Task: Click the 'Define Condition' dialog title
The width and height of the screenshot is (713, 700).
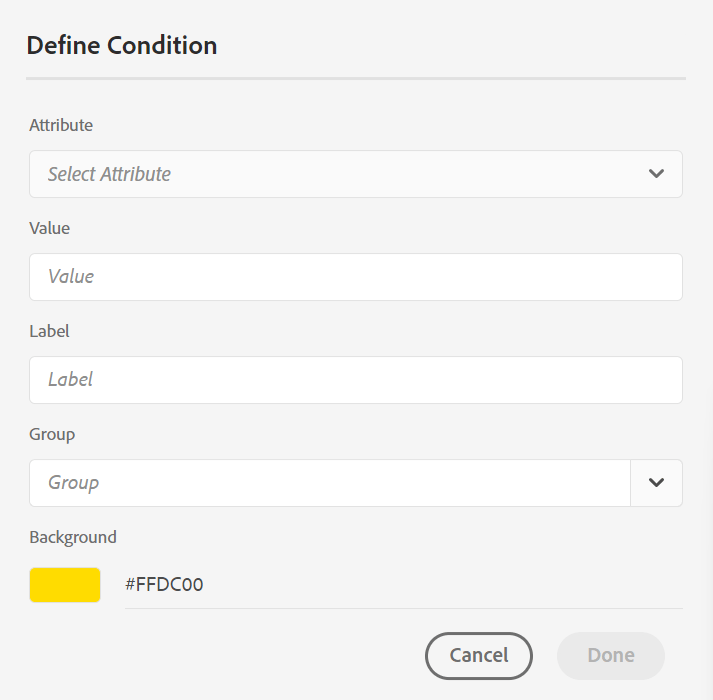Action: pos(122,45)
